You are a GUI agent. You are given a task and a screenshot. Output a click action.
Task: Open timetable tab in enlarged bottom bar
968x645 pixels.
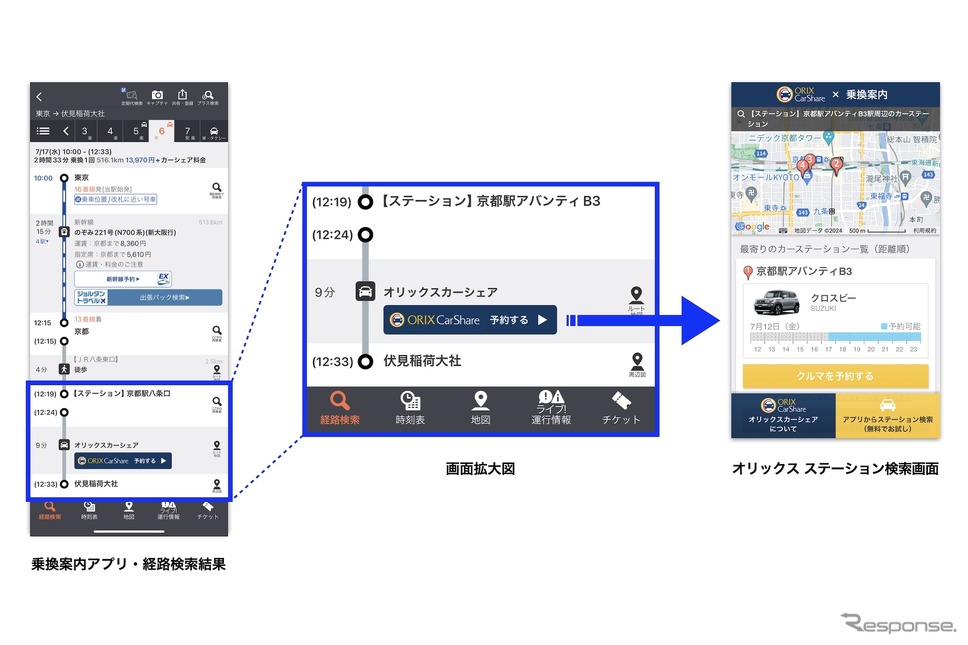pos(410,408)
